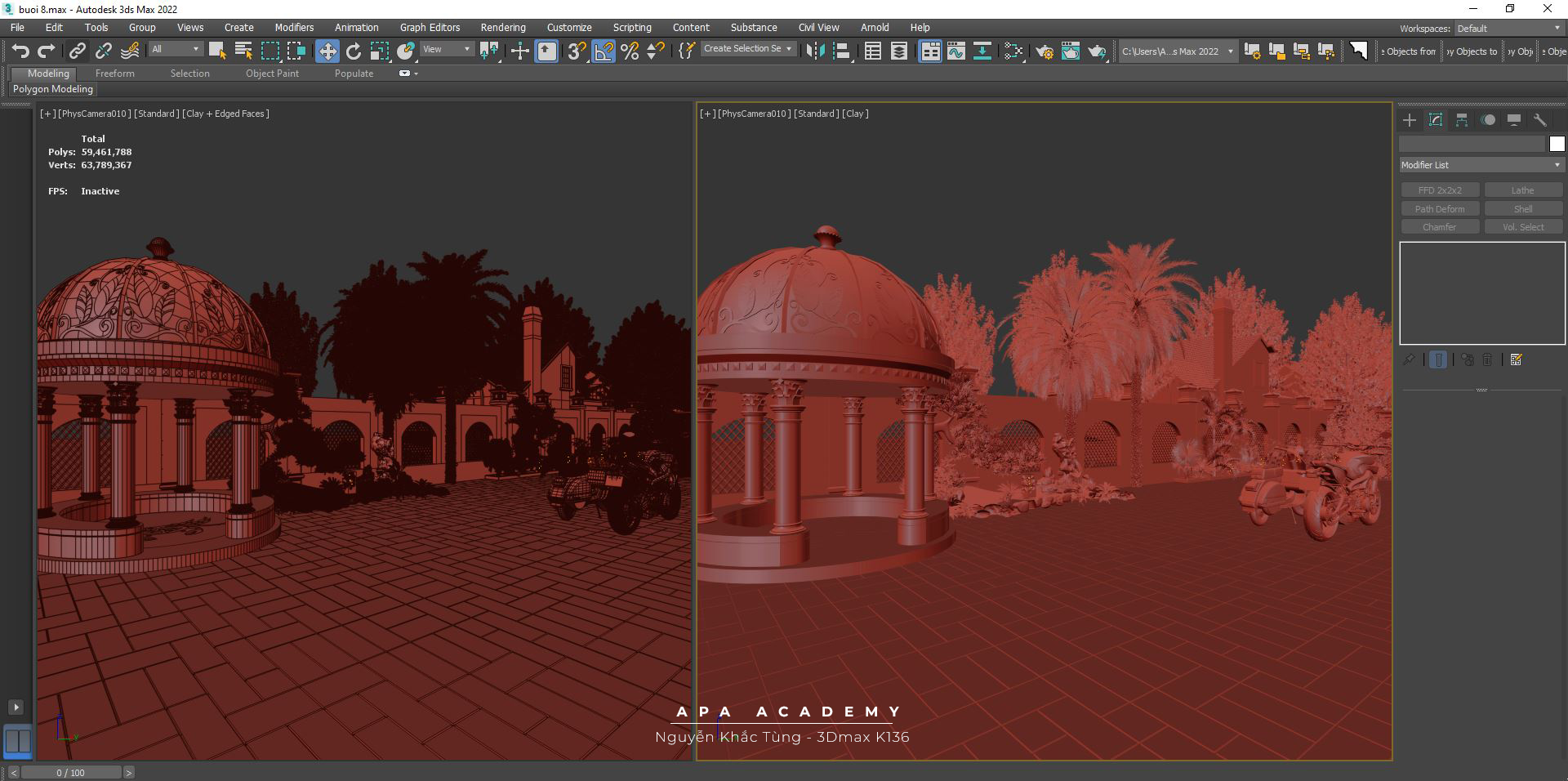Open the Schematic View icon
1568x781 pixels.
[x=982, y=51]
